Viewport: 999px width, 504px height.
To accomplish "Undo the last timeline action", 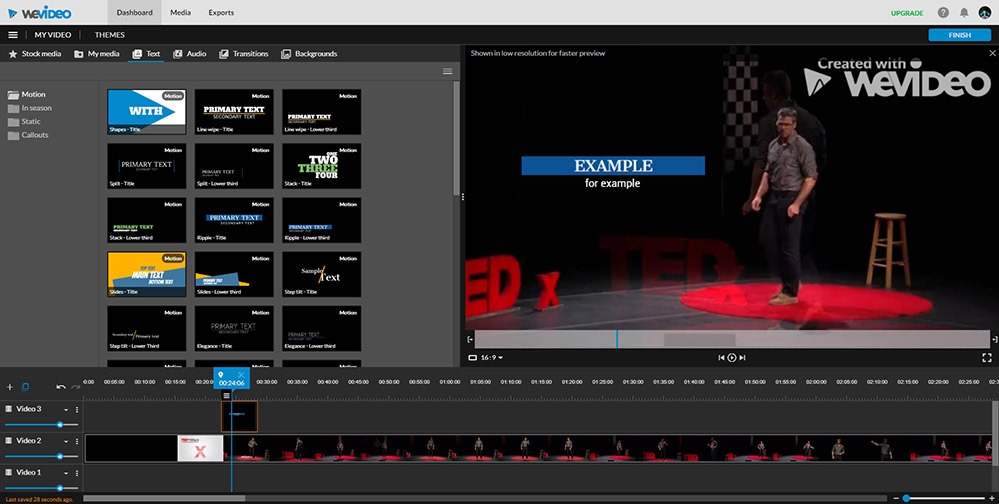I will (x=61, y=387).
